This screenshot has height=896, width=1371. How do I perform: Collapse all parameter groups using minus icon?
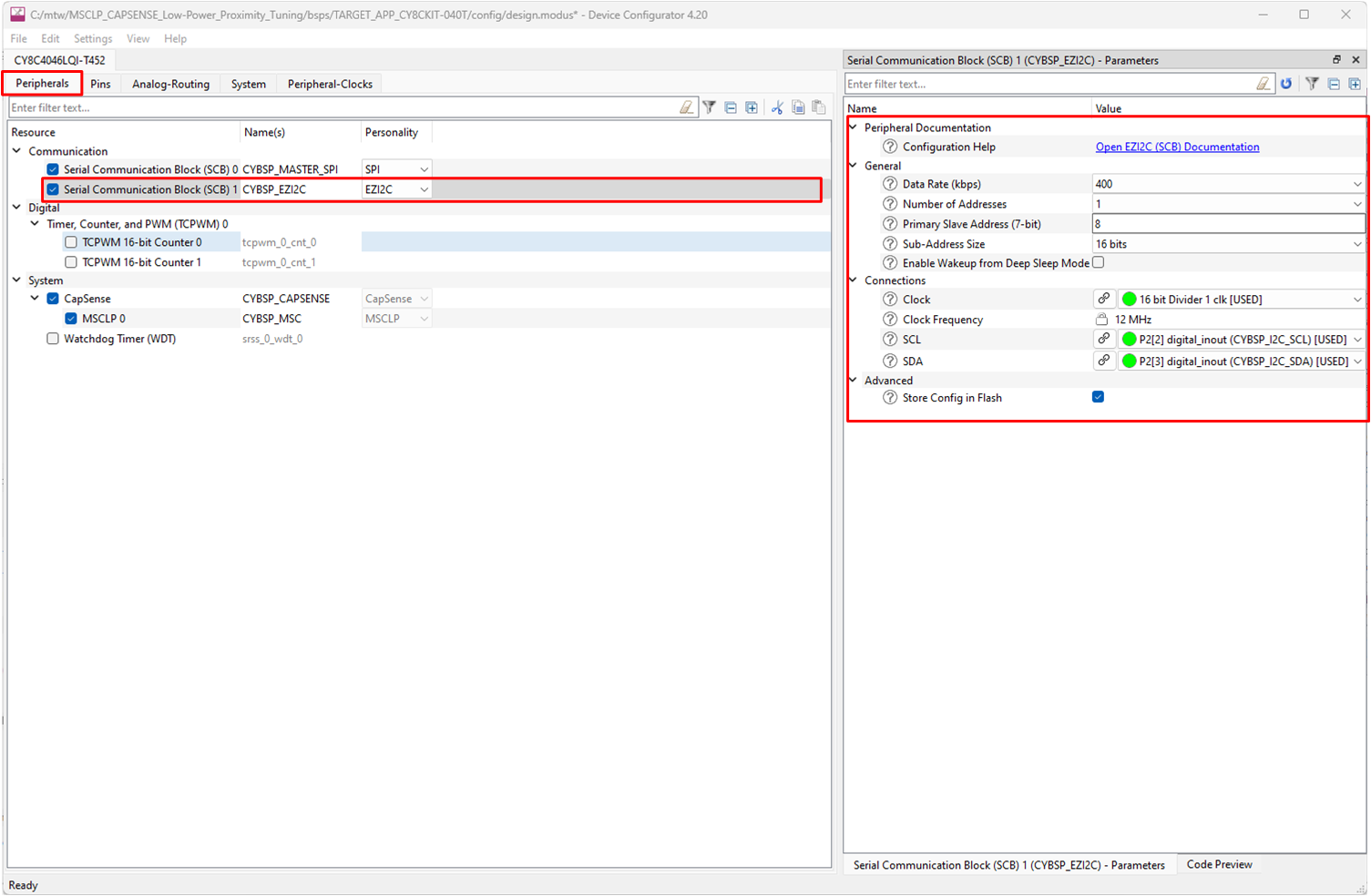pos(1334,84)
